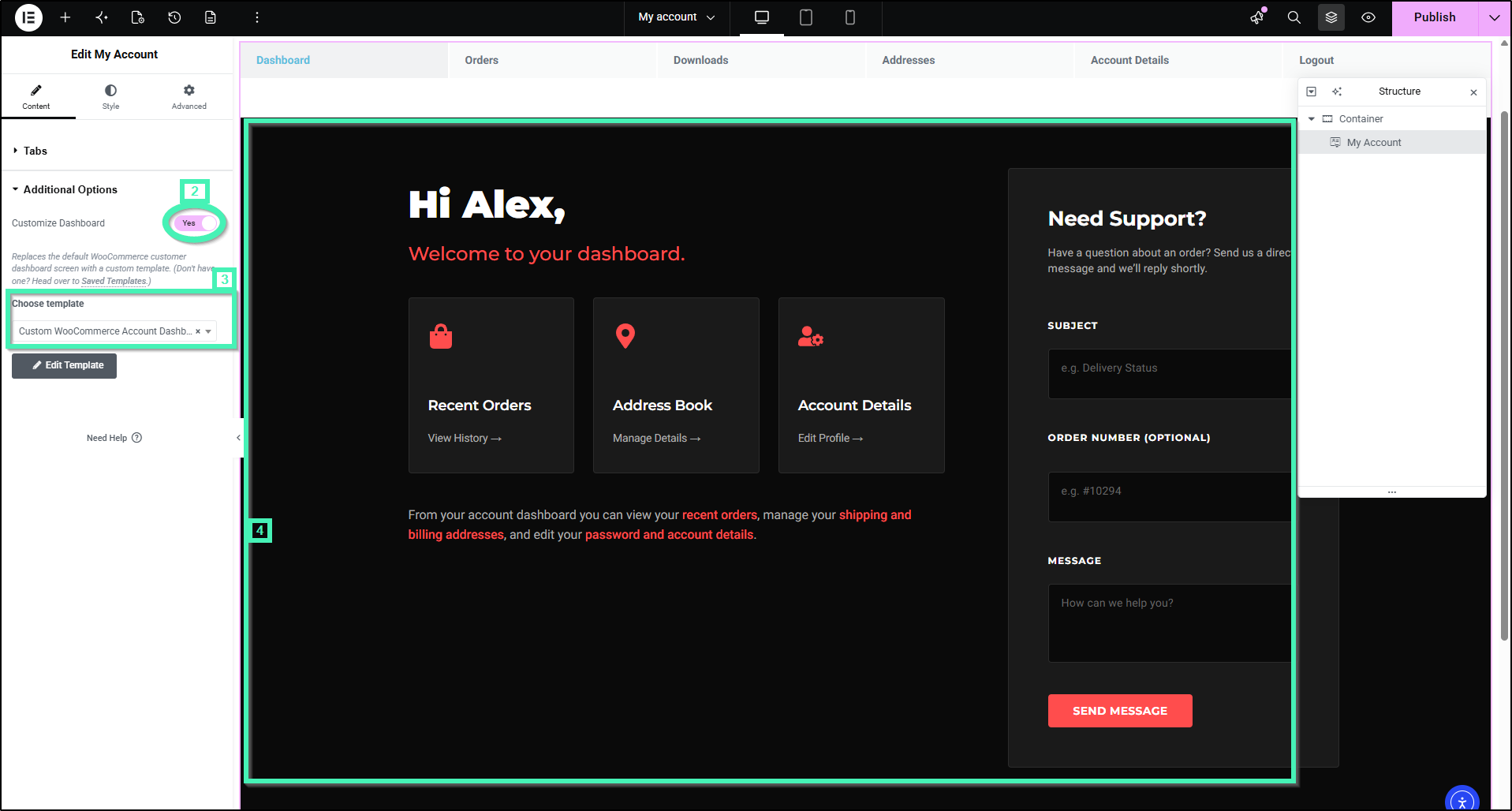Click the shopping bag Recent Orders icon
The image size is (1512, 811).
click(x=441, y=336)
